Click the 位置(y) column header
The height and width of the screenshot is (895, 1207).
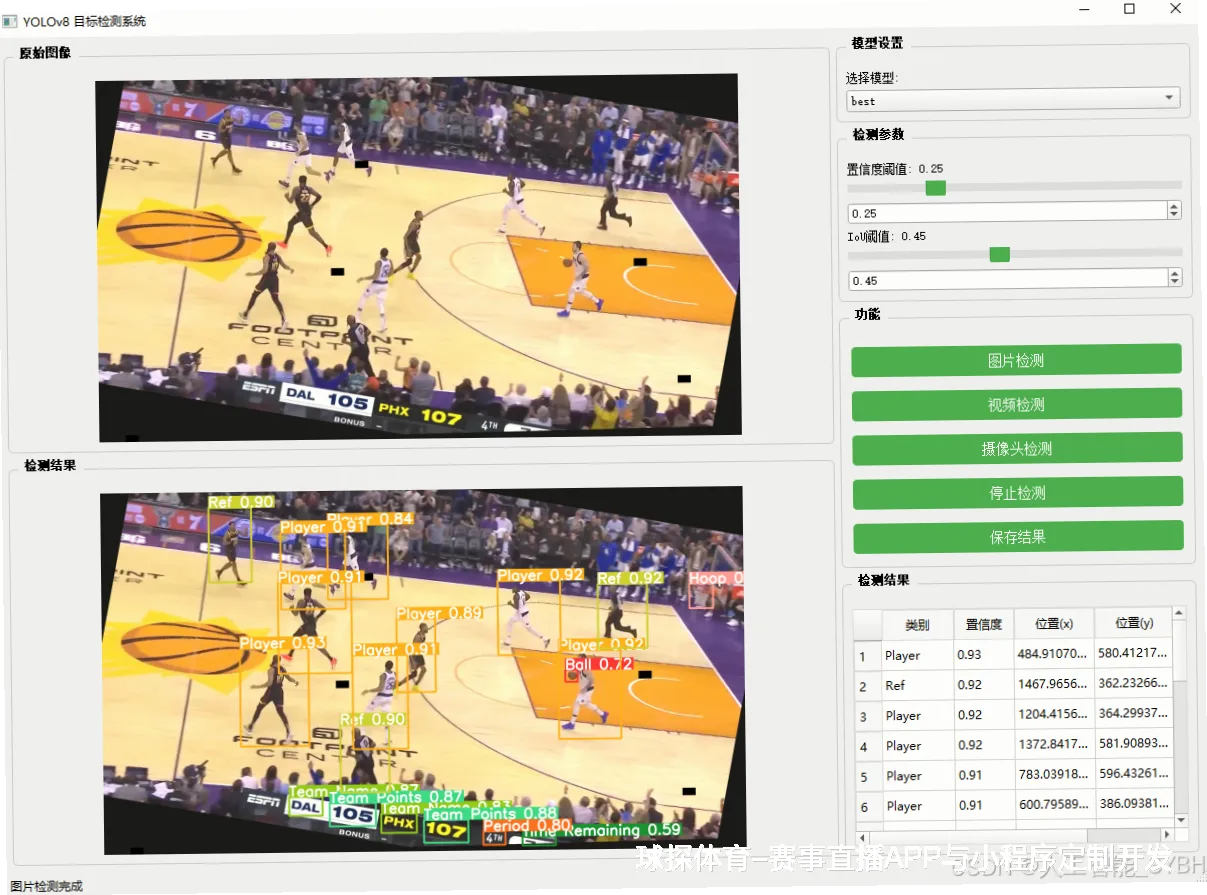tap(1133, 624)
